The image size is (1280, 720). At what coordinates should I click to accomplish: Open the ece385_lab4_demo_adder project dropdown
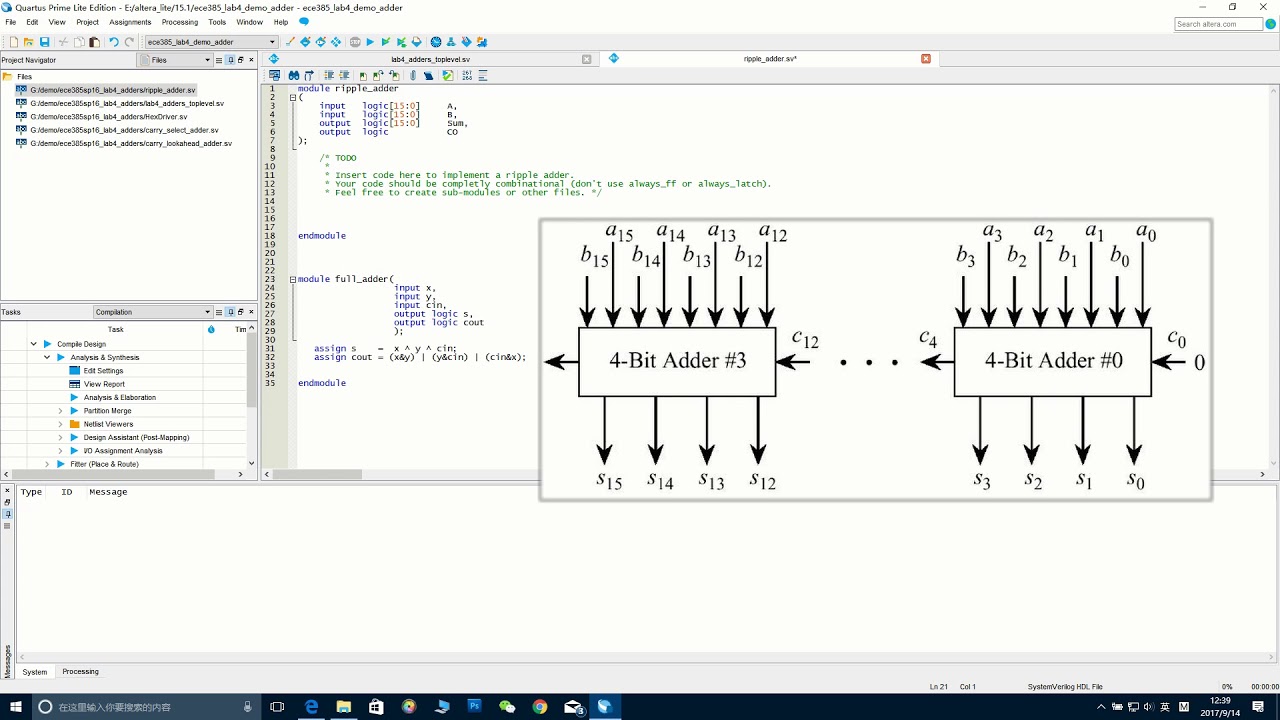211,42
